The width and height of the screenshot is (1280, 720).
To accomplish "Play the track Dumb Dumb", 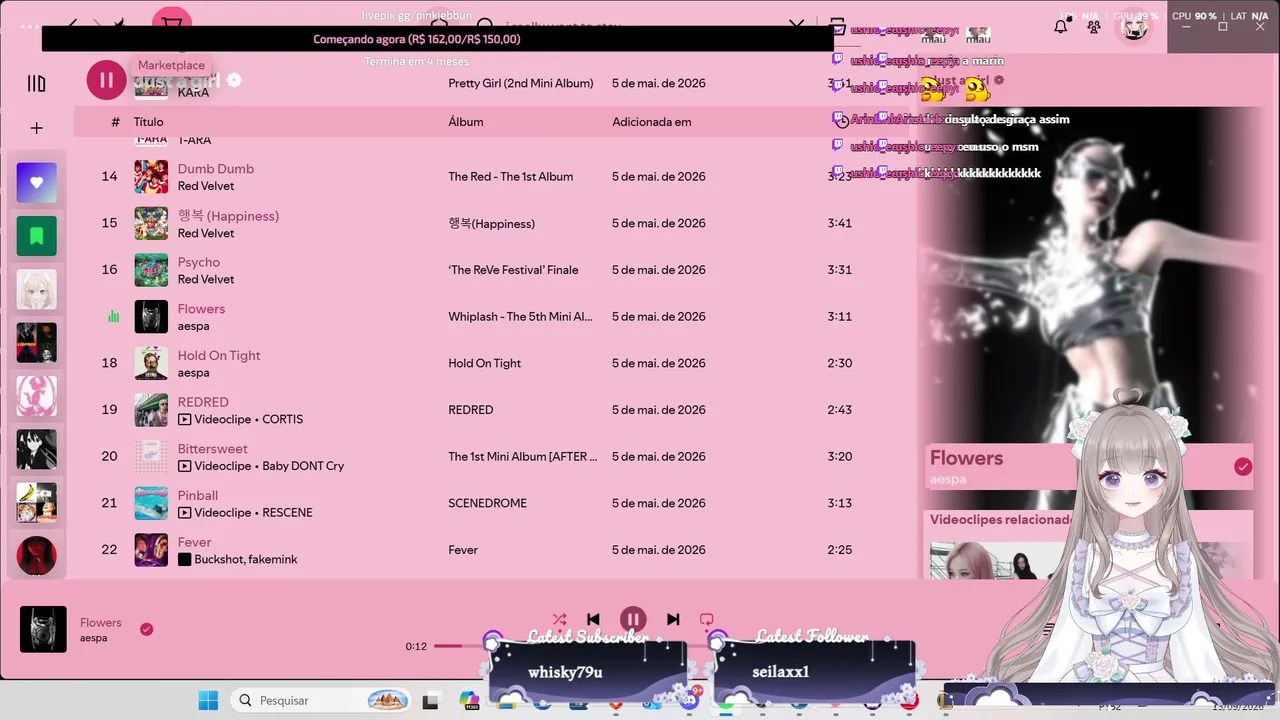I will coord(216,169).
